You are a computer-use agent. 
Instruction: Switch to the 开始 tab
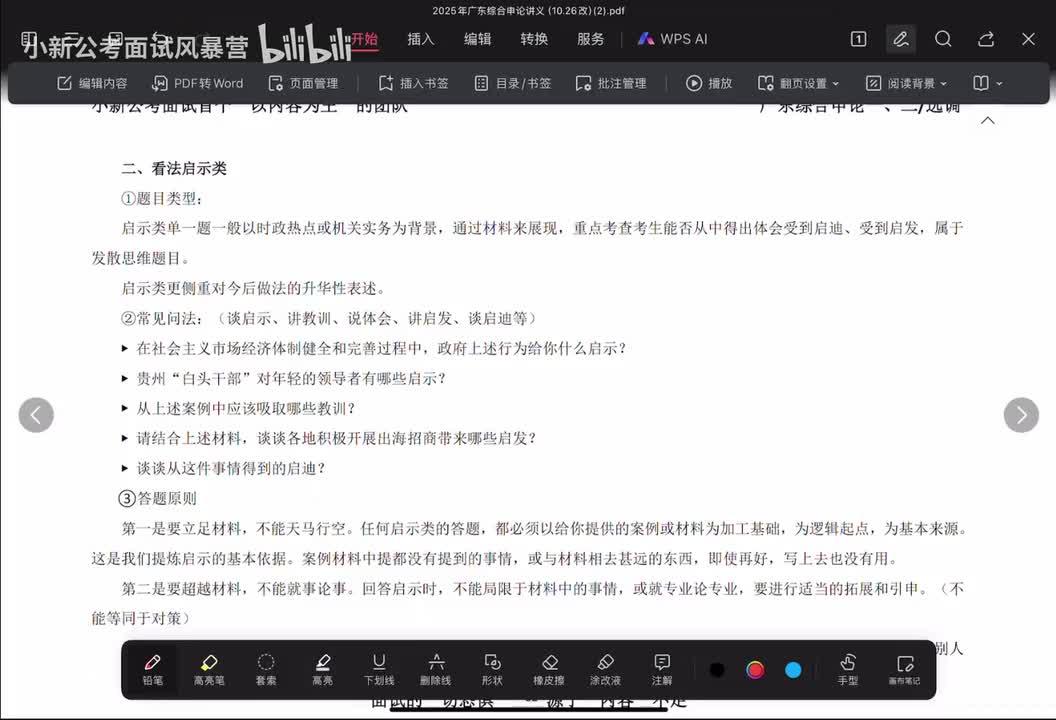point(364,39)
